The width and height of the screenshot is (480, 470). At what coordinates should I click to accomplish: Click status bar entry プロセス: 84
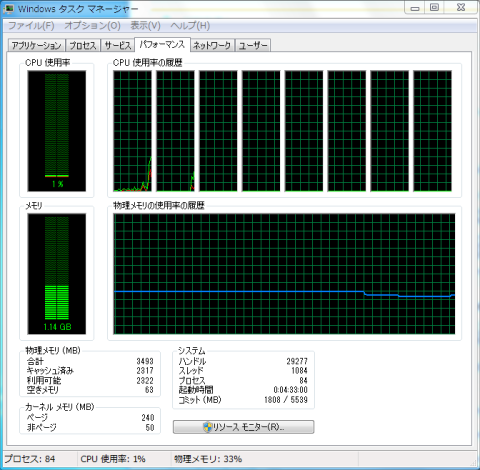(x=30, y=459)
